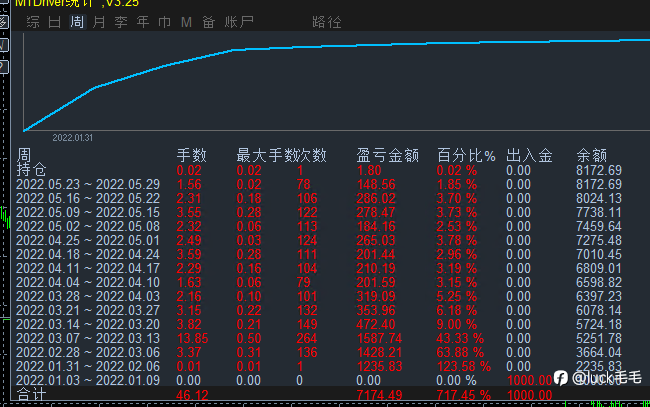Screen dimensions: 650x407
Task: Switch to the 综 summary tab
Action: [33, 22]
